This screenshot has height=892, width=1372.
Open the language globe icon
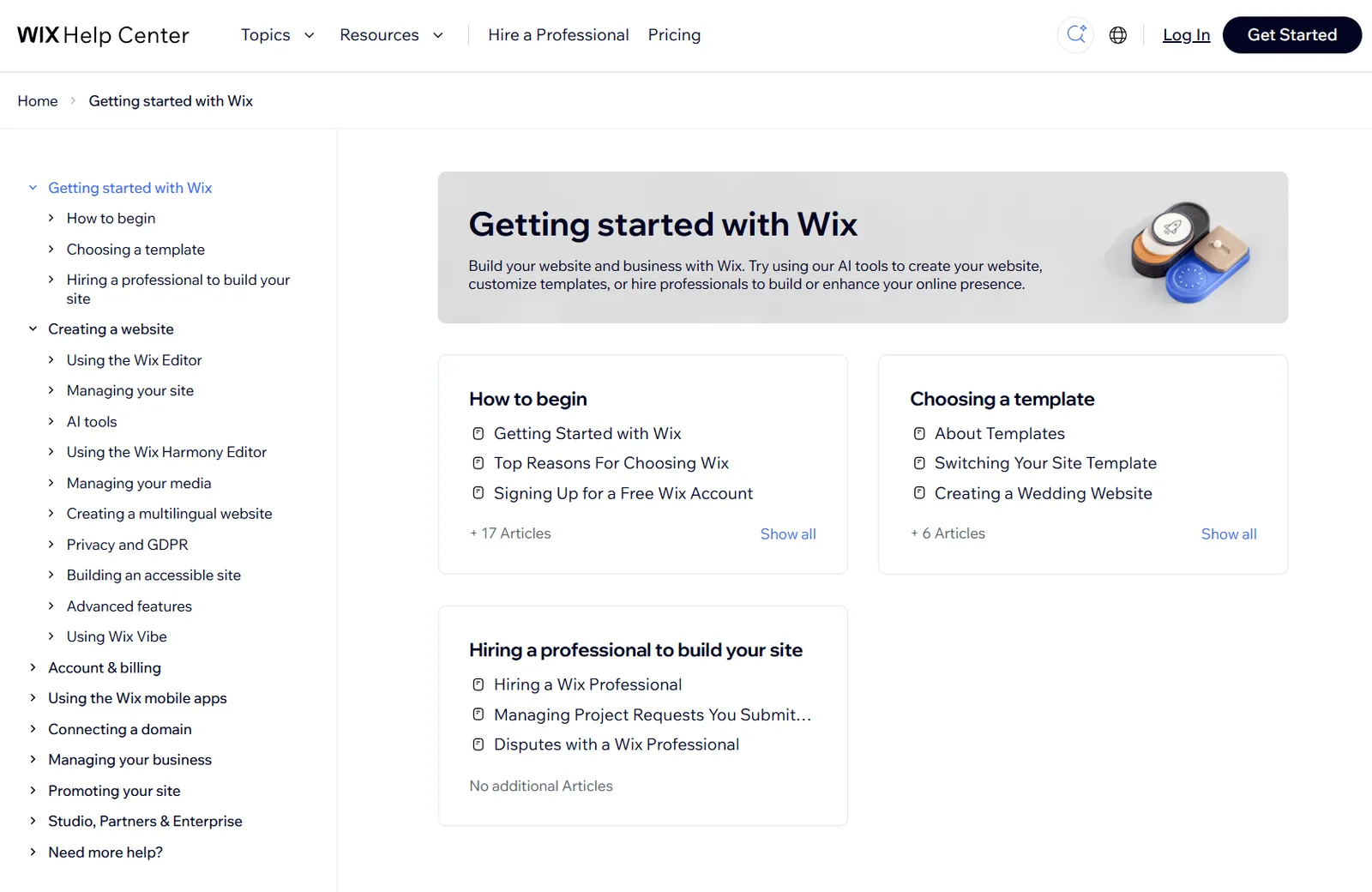click(x=1118, y=35)
